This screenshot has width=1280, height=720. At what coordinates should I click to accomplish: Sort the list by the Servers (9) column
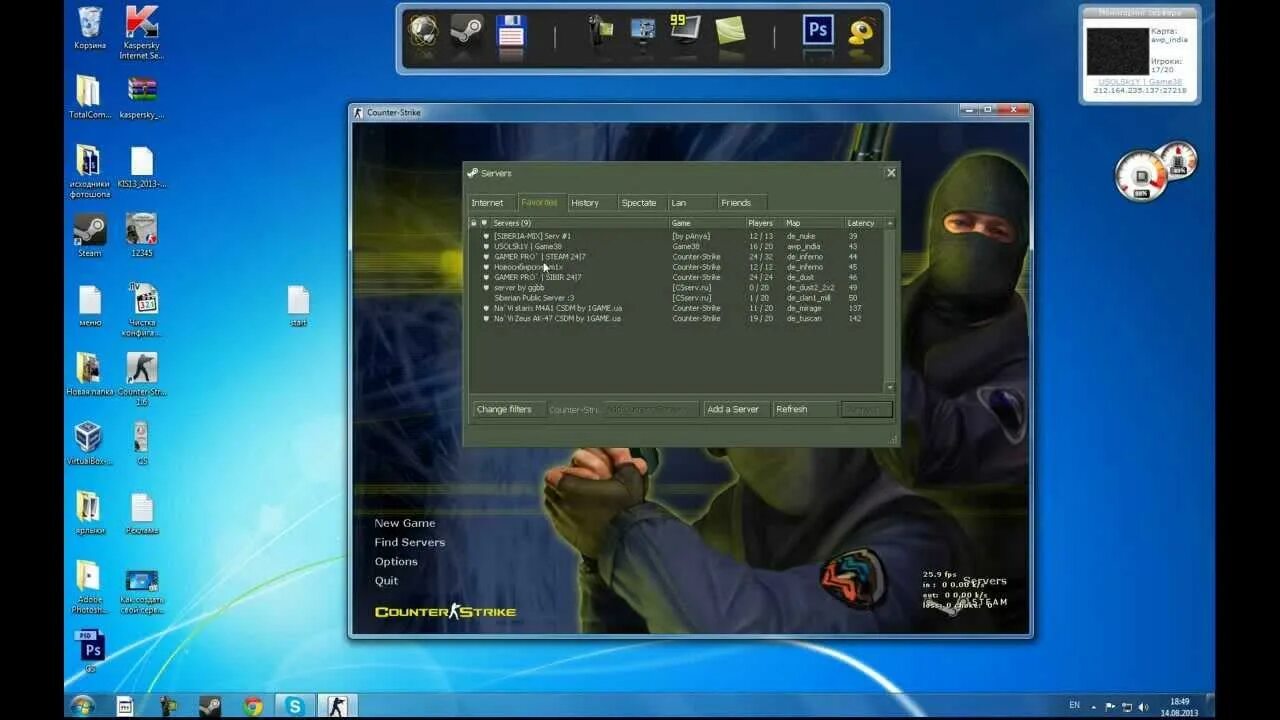tap(579, 223)
